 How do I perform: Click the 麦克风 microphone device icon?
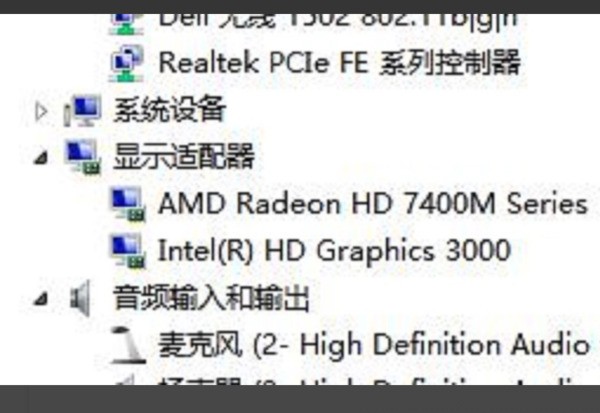pos(128,345)
